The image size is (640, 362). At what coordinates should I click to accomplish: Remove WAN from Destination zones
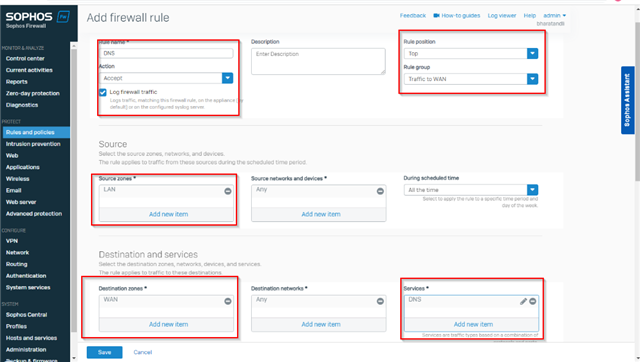click(228, 301)
